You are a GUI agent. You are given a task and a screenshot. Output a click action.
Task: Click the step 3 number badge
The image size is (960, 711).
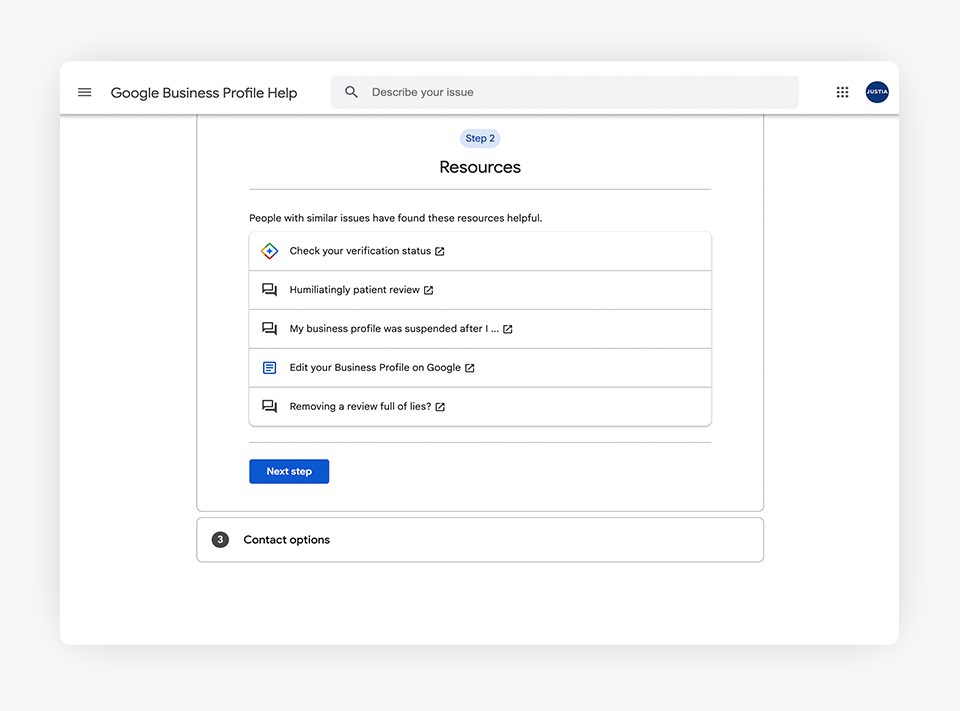click(220, 540)
